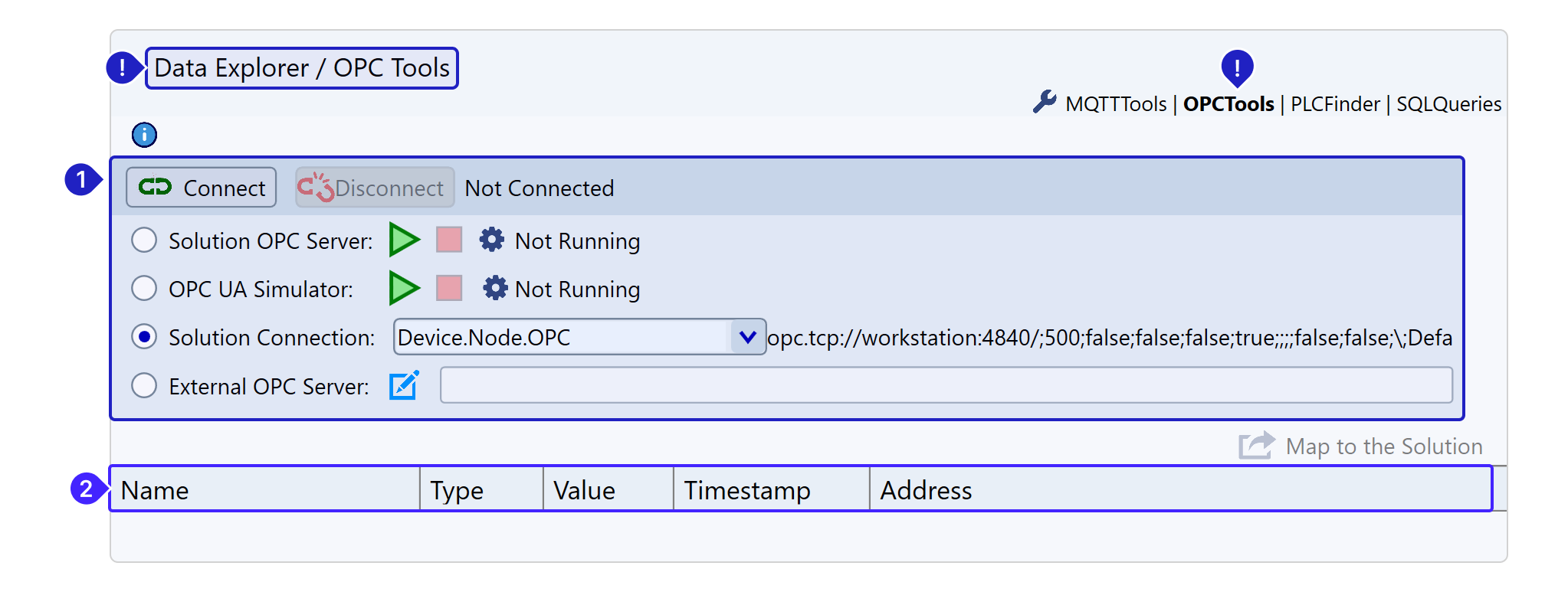Select the Solution OPC Server radio button

point(144,240)
